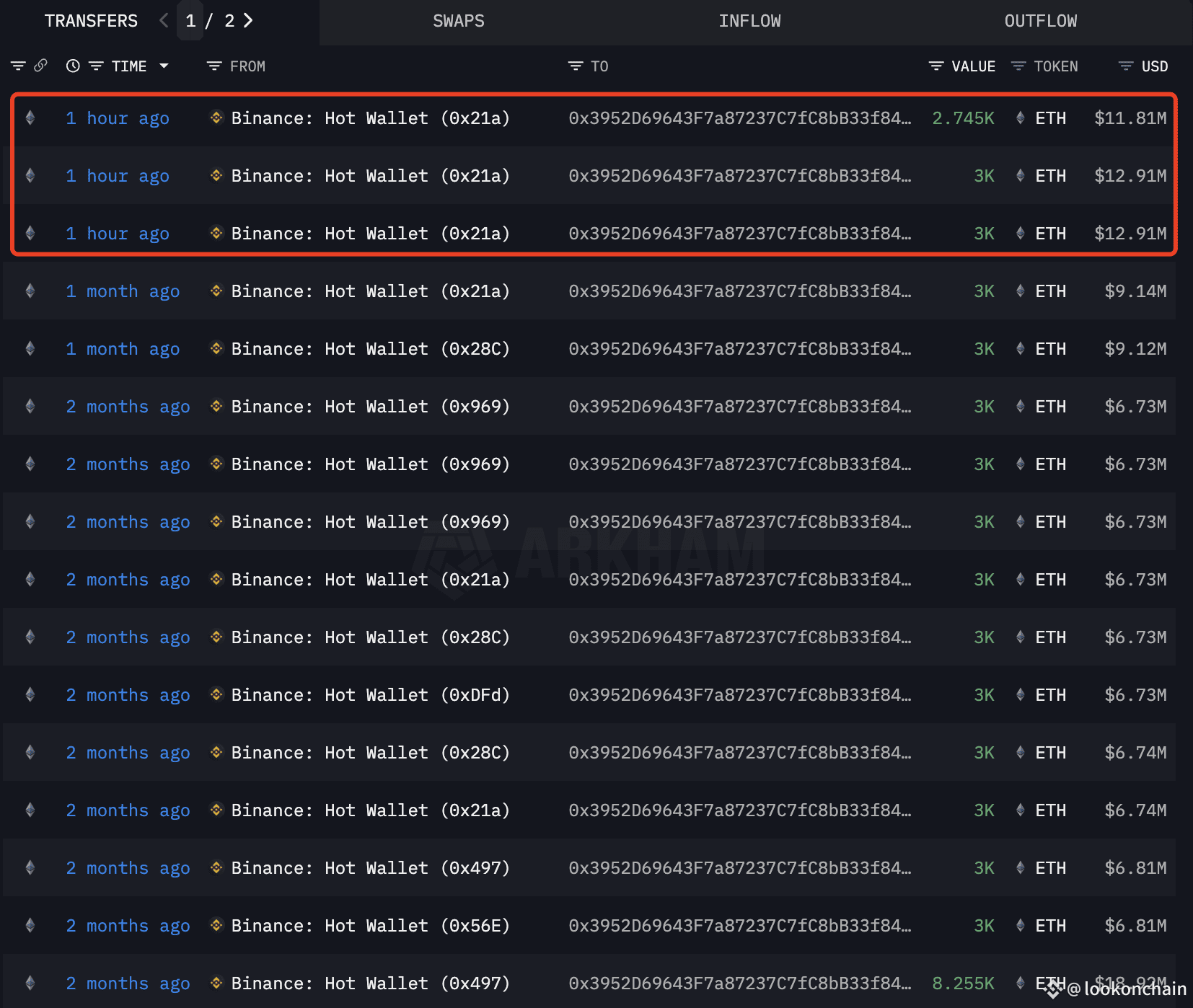Screen dimensions: 1193x1008
Task: Click ETH token icon on $6.81M 0x56E row
Action: 1020,925
